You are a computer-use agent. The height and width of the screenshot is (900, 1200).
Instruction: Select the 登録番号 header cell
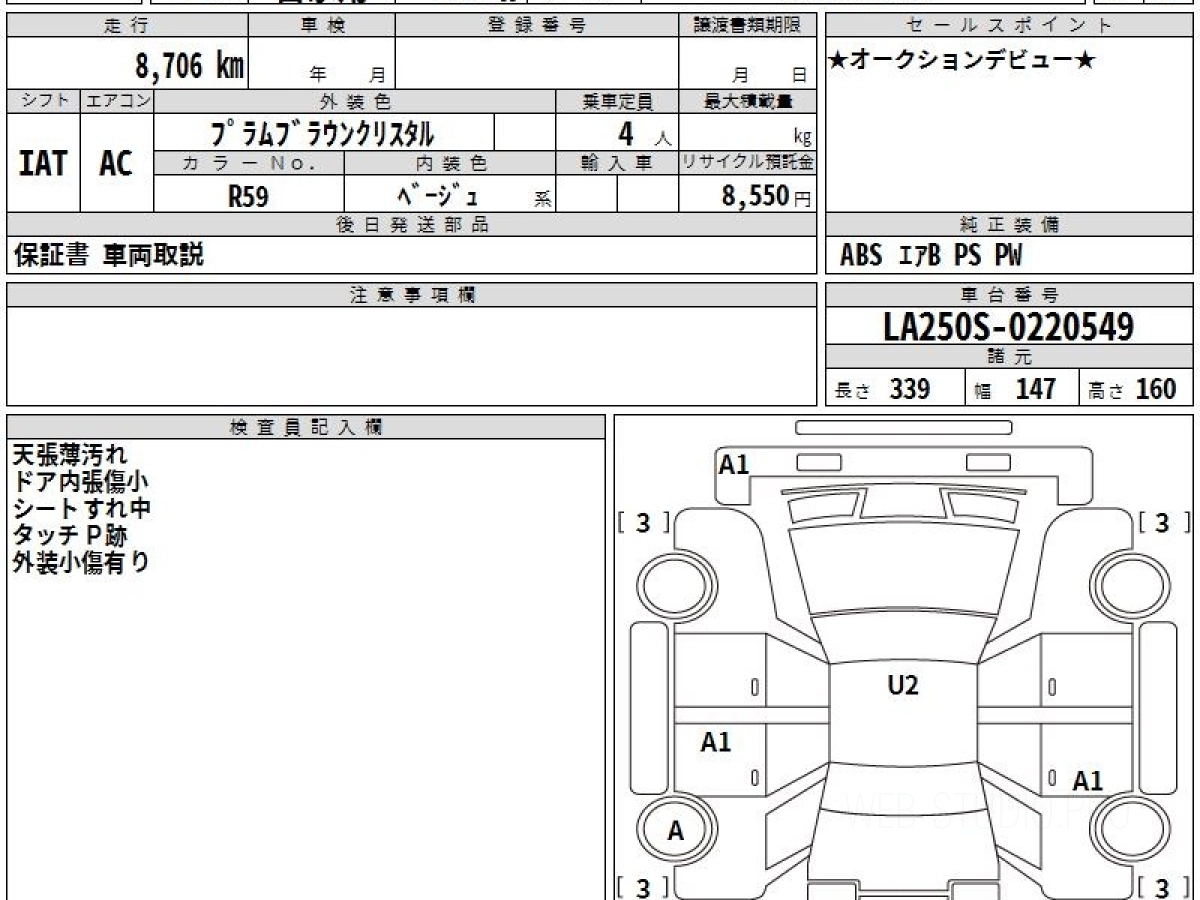pos(537,26)
